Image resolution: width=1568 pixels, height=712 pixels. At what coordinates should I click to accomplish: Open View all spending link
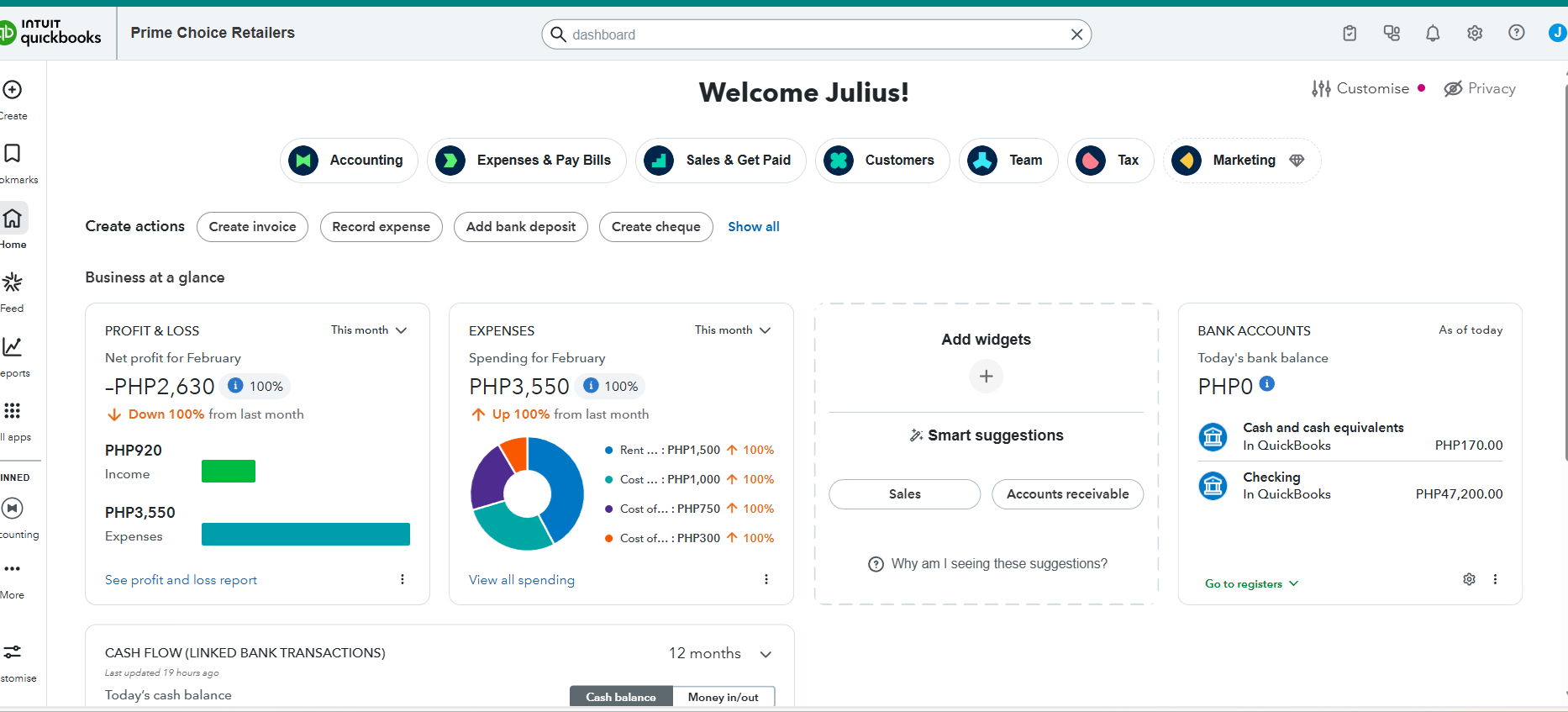[522, 580]
